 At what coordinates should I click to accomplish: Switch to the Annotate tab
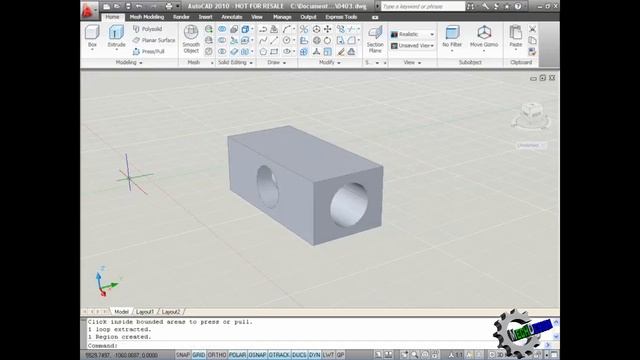pos(231,17)
